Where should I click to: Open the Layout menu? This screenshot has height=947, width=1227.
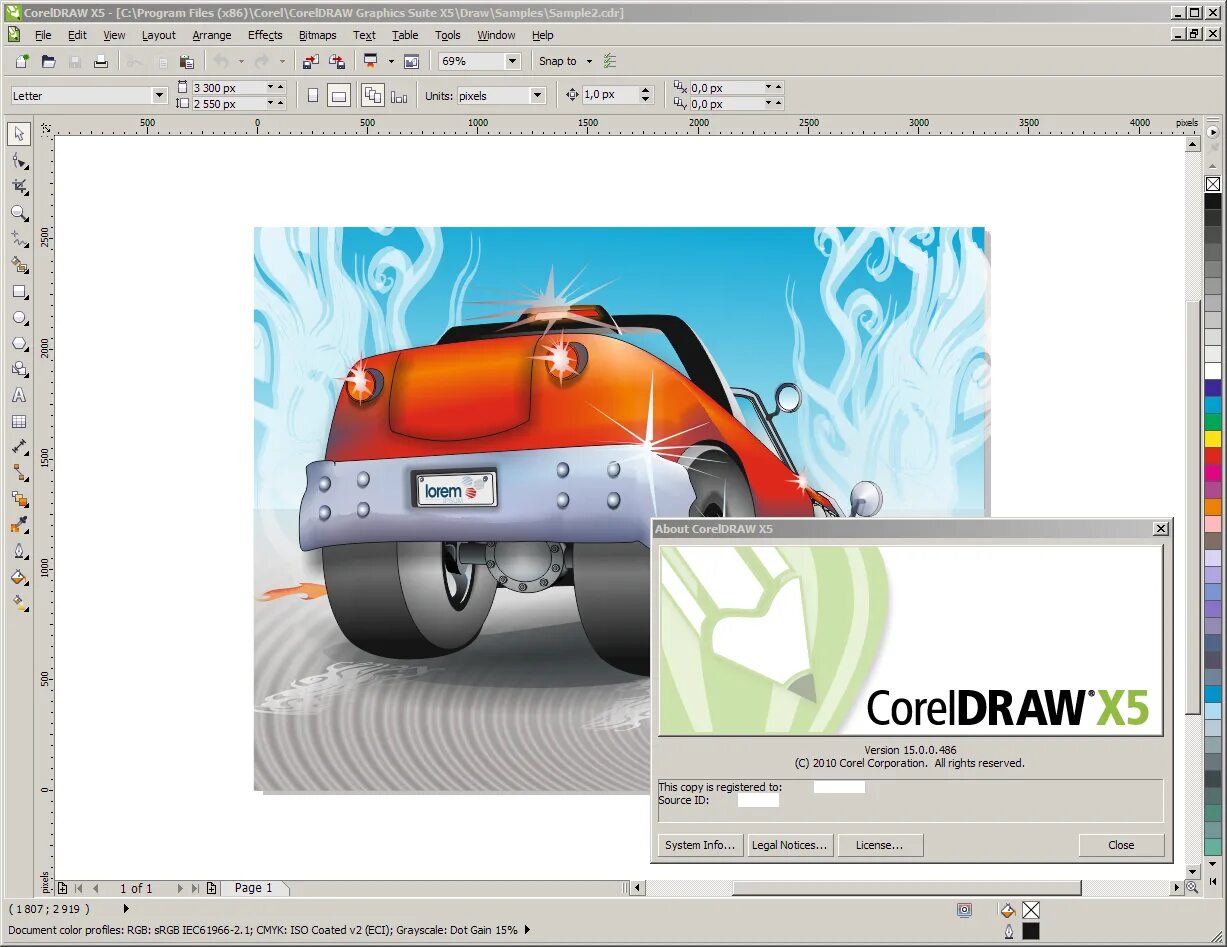tap(158, 35)
